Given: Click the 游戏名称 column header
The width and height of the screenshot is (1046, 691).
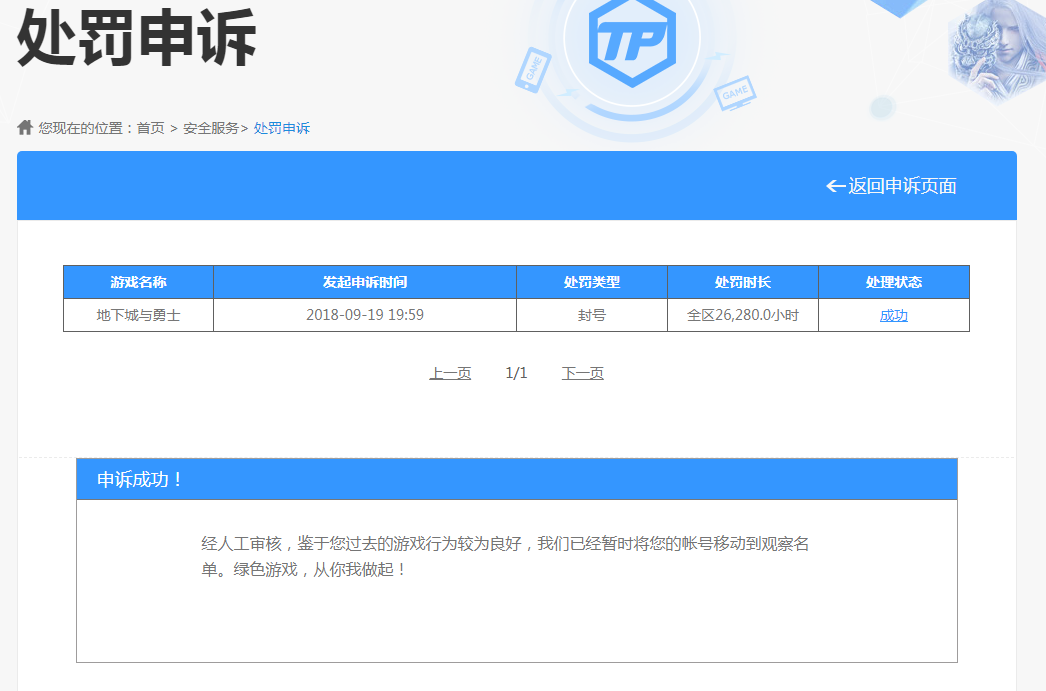Looking at the screenshot, I should [139, 282].
